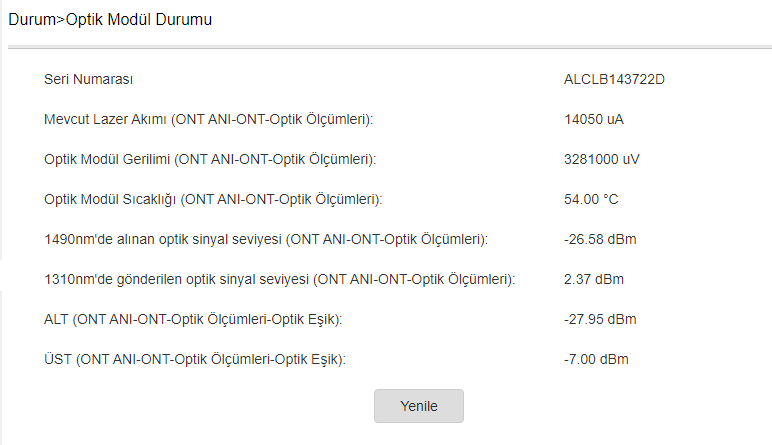772x445 pixels.
Task: Select the 3281000 uV voltage value
Action: (602, 159)
